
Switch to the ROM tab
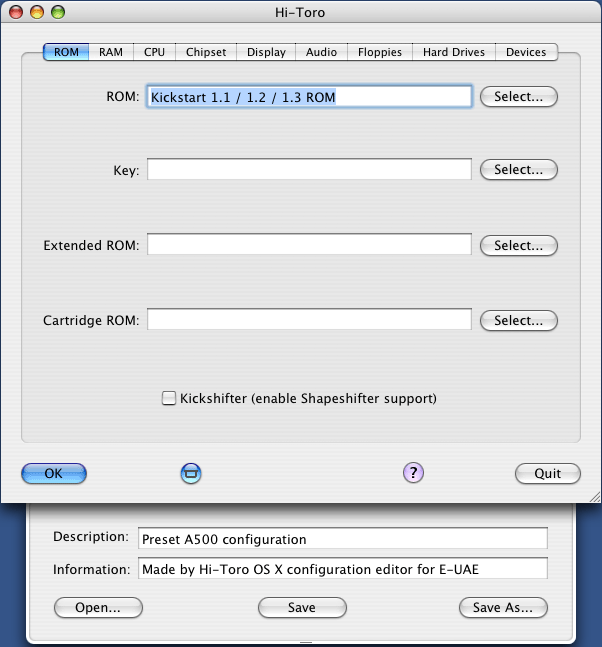[66, 52]
